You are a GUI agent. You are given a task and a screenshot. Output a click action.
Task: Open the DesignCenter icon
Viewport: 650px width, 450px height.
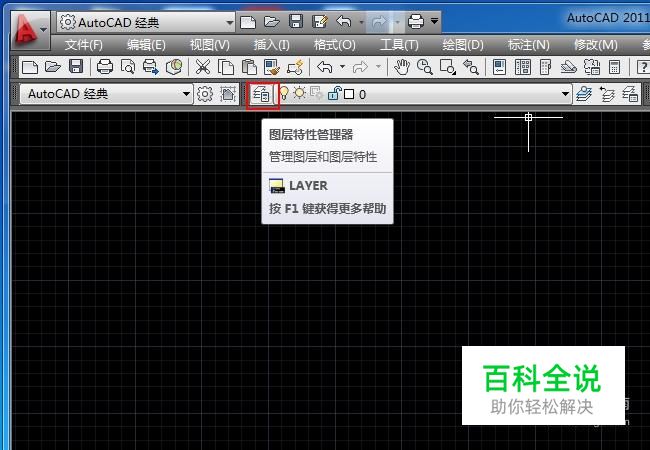[x=523, y=67]
